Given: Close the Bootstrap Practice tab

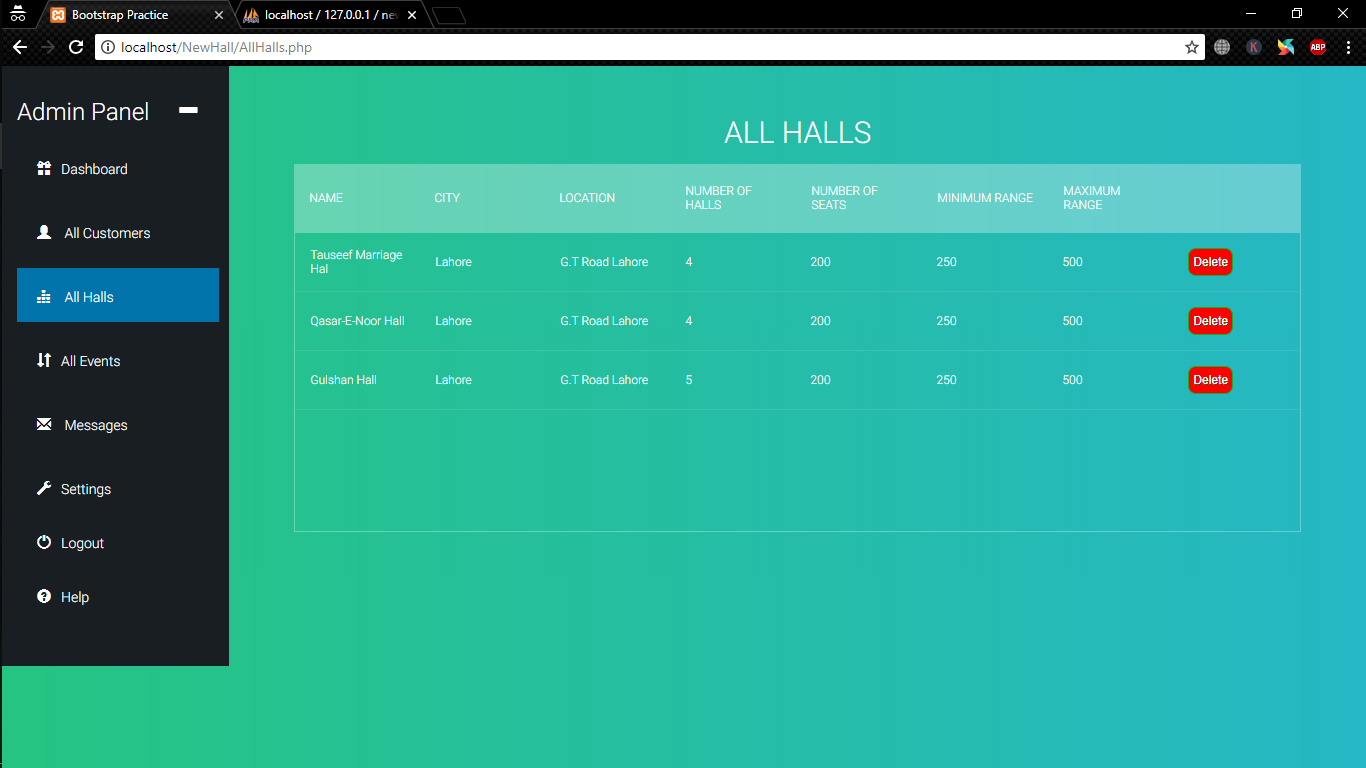Looking at the screenshot, I should 219,15.
